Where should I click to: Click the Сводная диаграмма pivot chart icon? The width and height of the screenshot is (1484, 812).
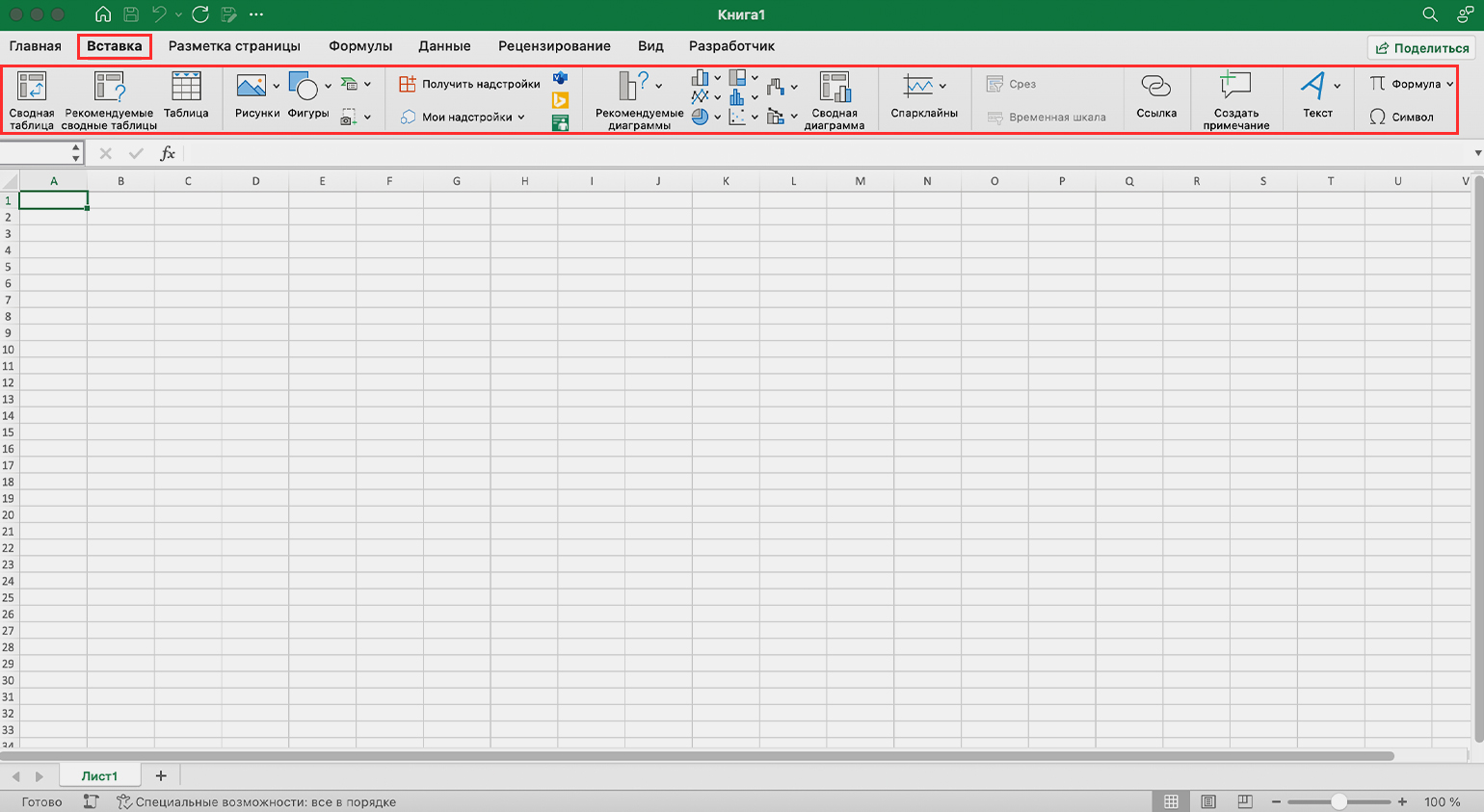834,99
